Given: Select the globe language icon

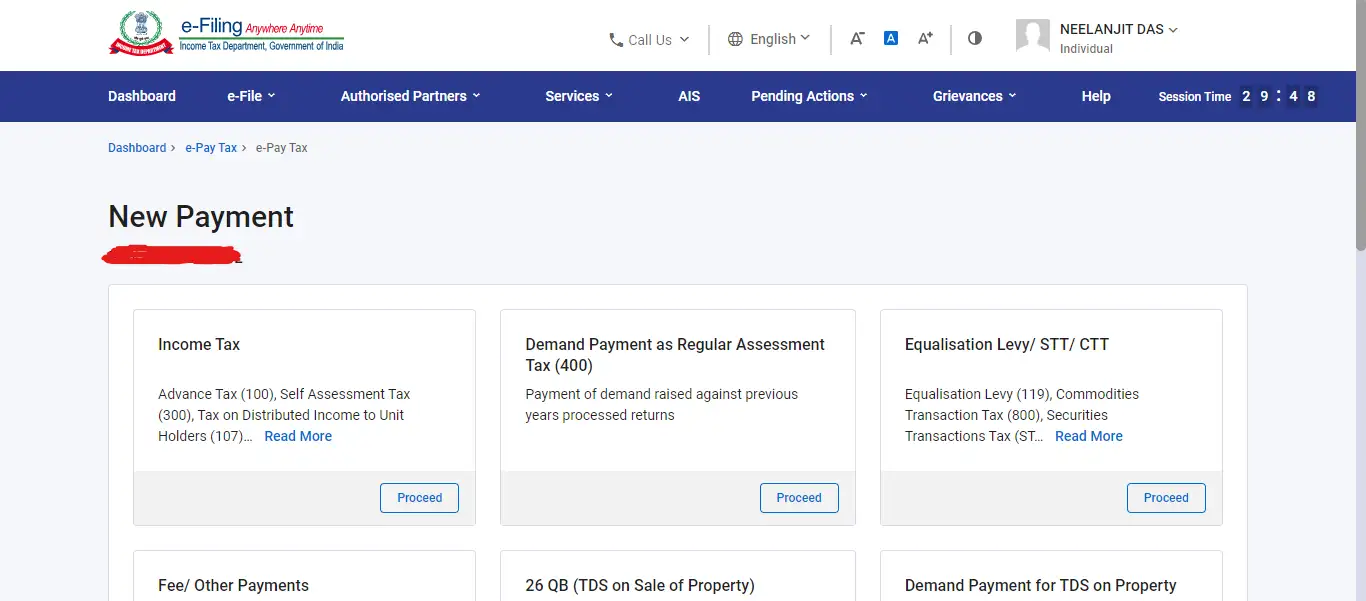Looking at the screenshot, I should tap(735, 39).
